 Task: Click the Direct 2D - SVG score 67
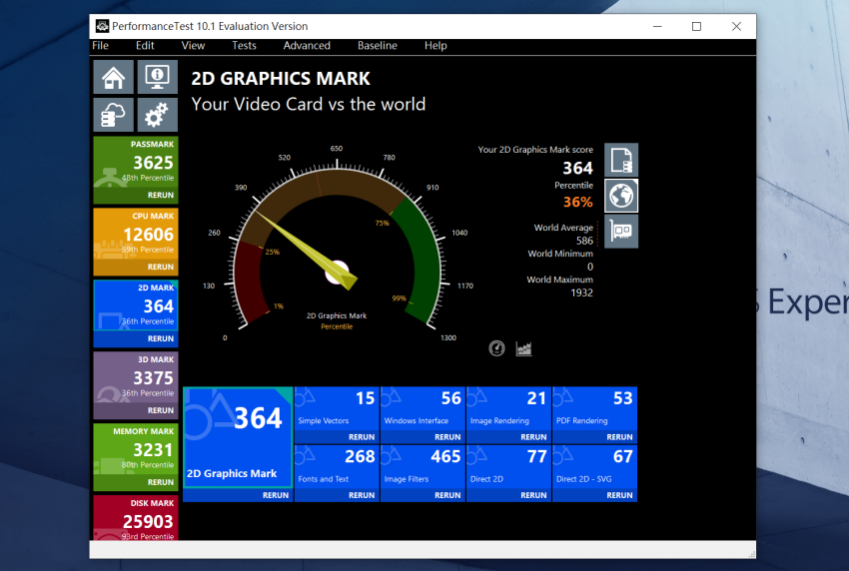point(623,457)
